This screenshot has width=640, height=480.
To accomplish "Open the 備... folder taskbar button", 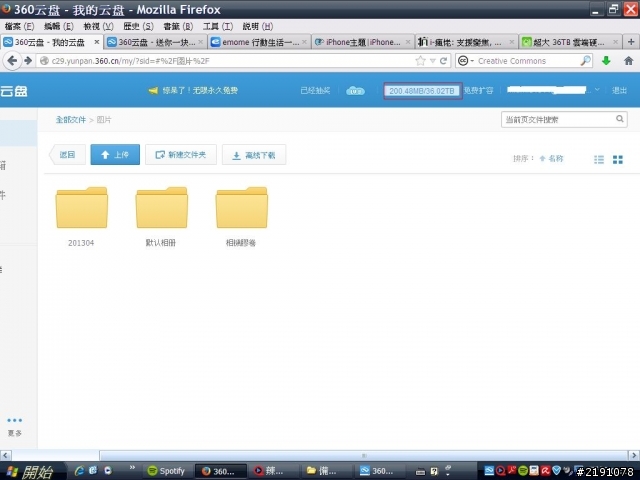I will click(x=326, y=471).
